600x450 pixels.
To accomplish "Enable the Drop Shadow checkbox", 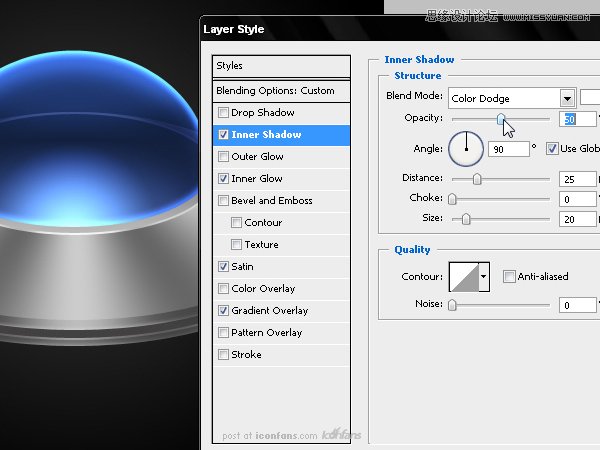I will (223, 113).
